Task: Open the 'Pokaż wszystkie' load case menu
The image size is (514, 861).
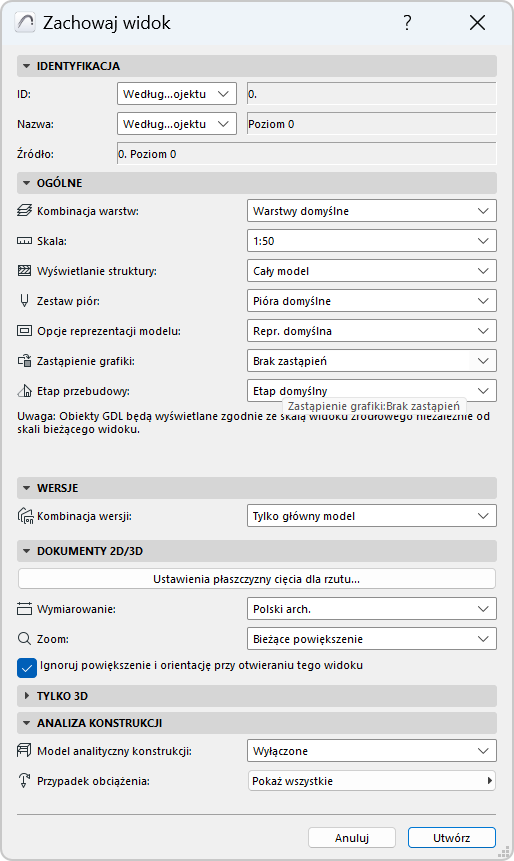Action: (372, 781)
